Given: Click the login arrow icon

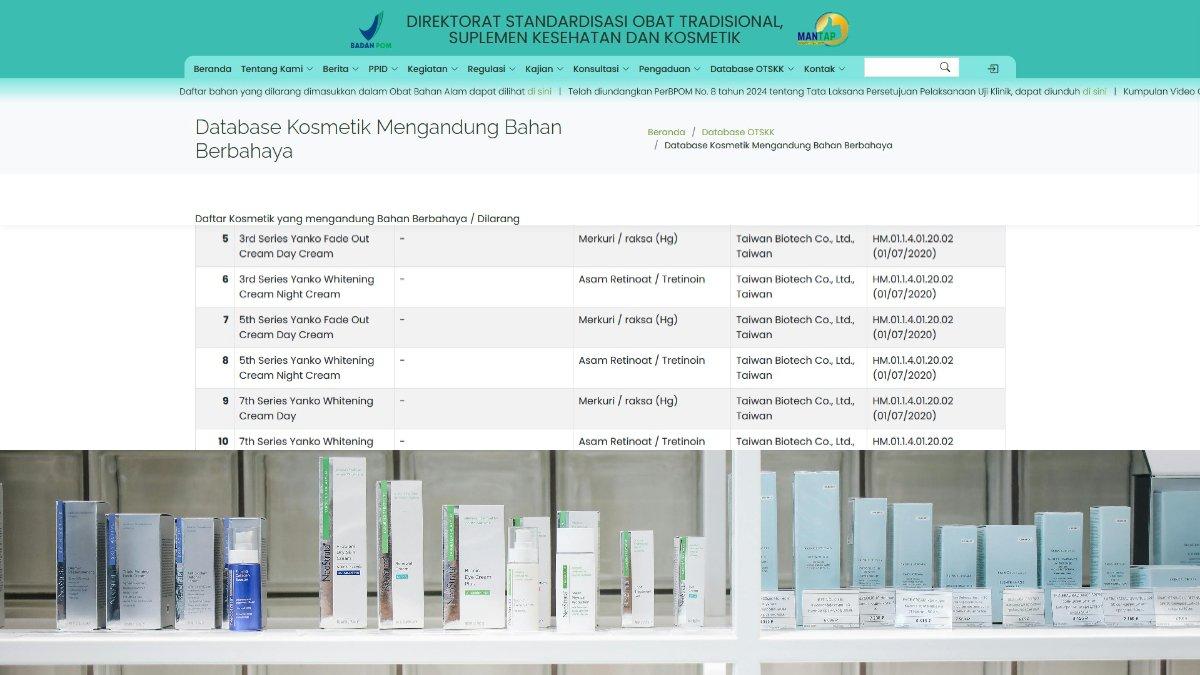Looking at the screenshot, I should pos(993,69).
